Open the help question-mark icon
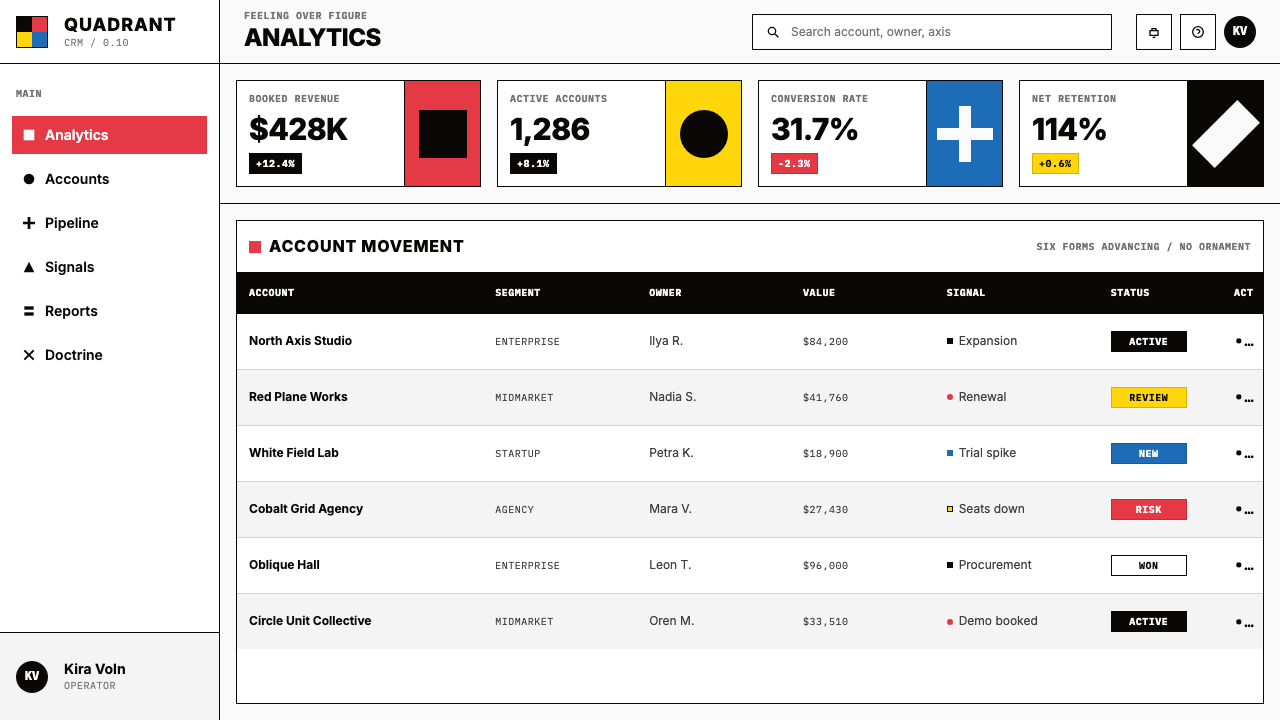Viewport: 1280px width, 720px height. [x=1198, y=32]
